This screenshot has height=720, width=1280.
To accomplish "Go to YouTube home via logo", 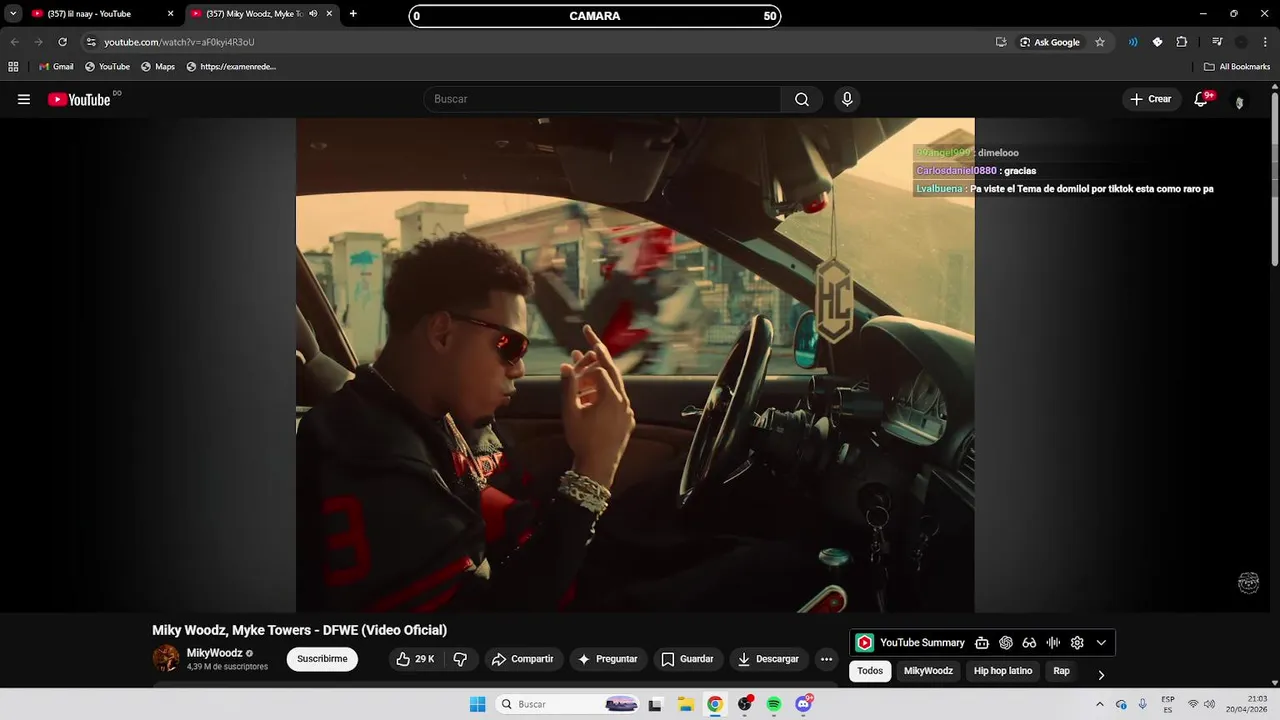I will [79, 99].
